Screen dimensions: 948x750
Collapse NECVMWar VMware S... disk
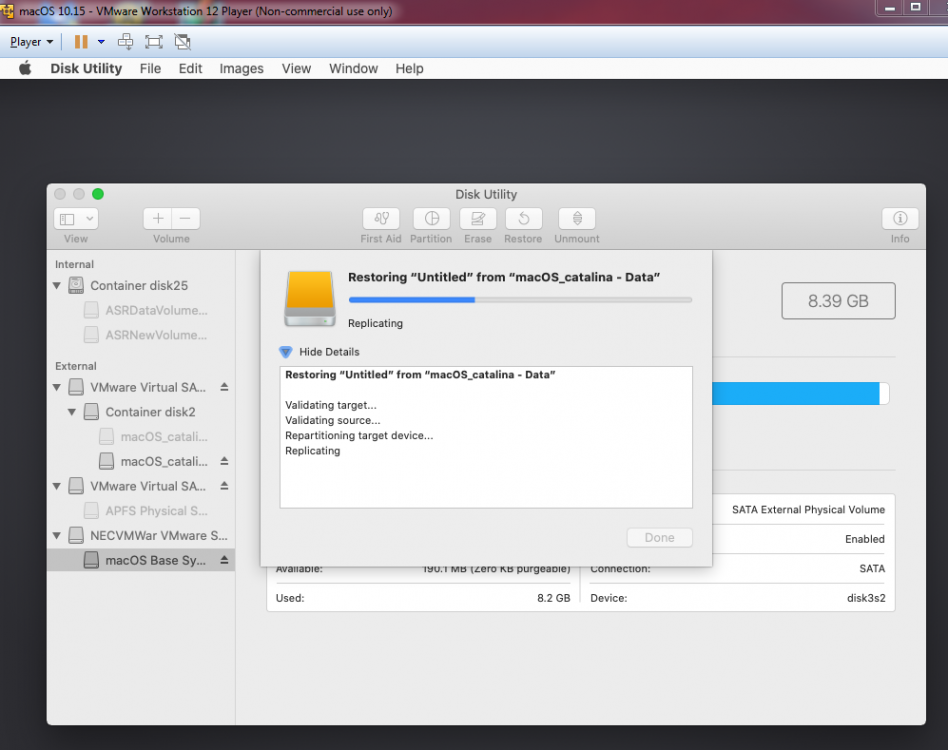pos(57,535)
